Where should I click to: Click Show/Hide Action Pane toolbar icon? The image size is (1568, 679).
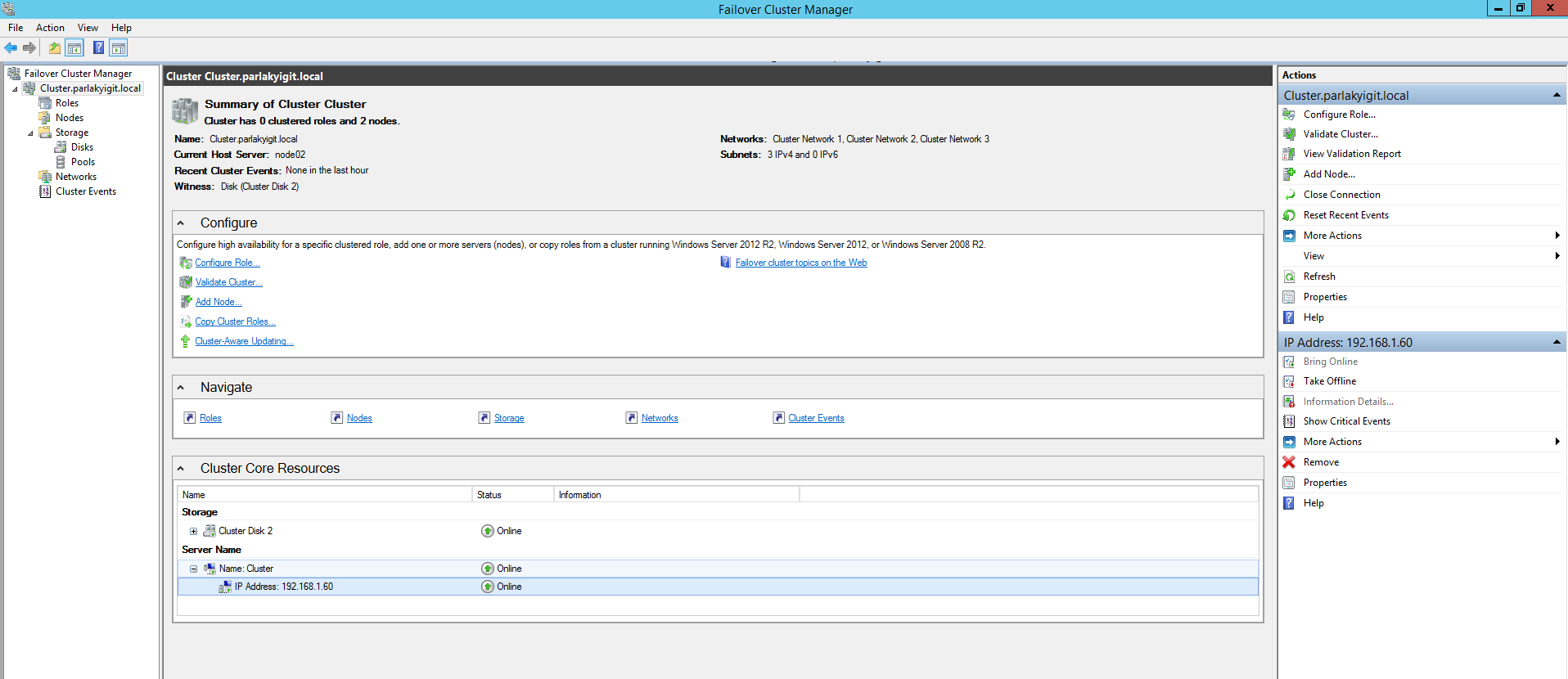tap(119, 48)
